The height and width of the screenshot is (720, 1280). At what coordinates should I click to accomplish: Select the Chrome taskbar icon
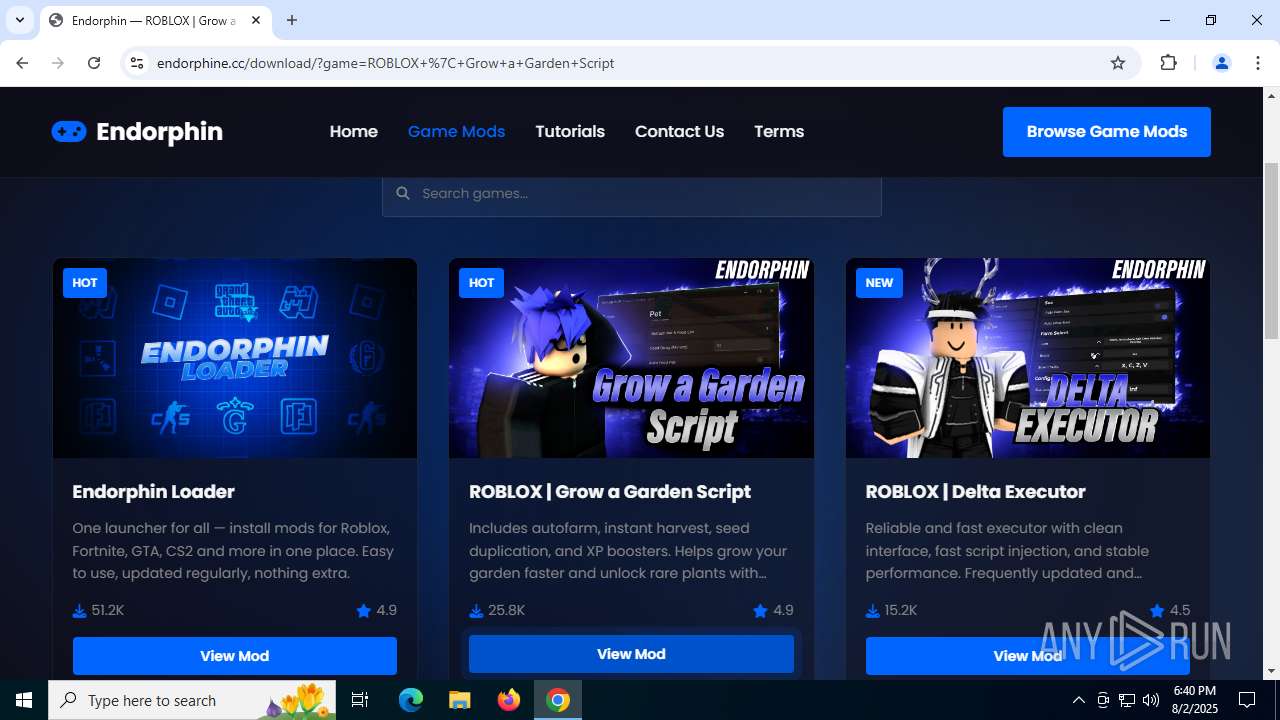pos(558,700)
